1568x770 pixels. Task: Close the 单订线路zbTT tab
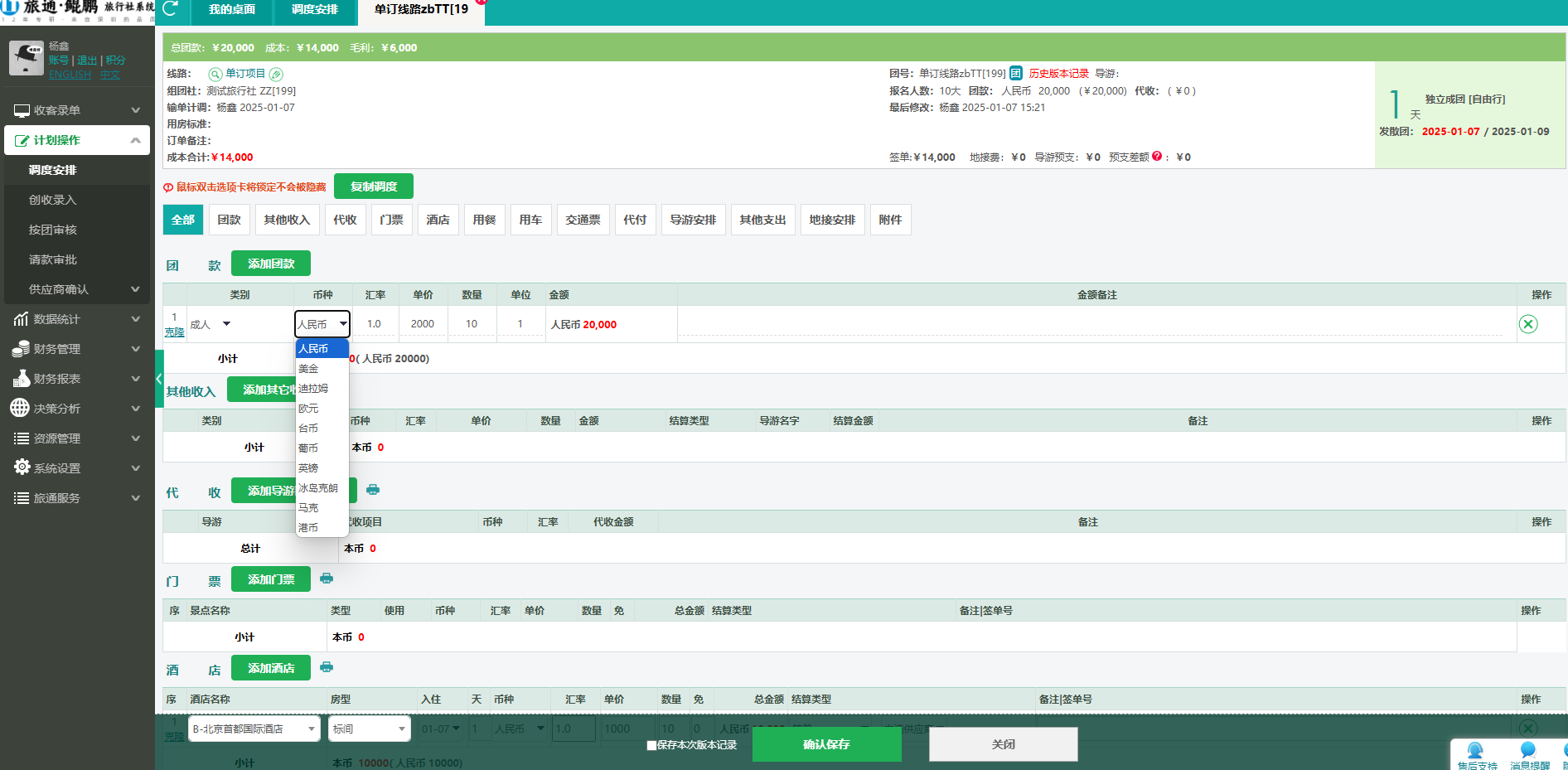click(x=481, y=2)
